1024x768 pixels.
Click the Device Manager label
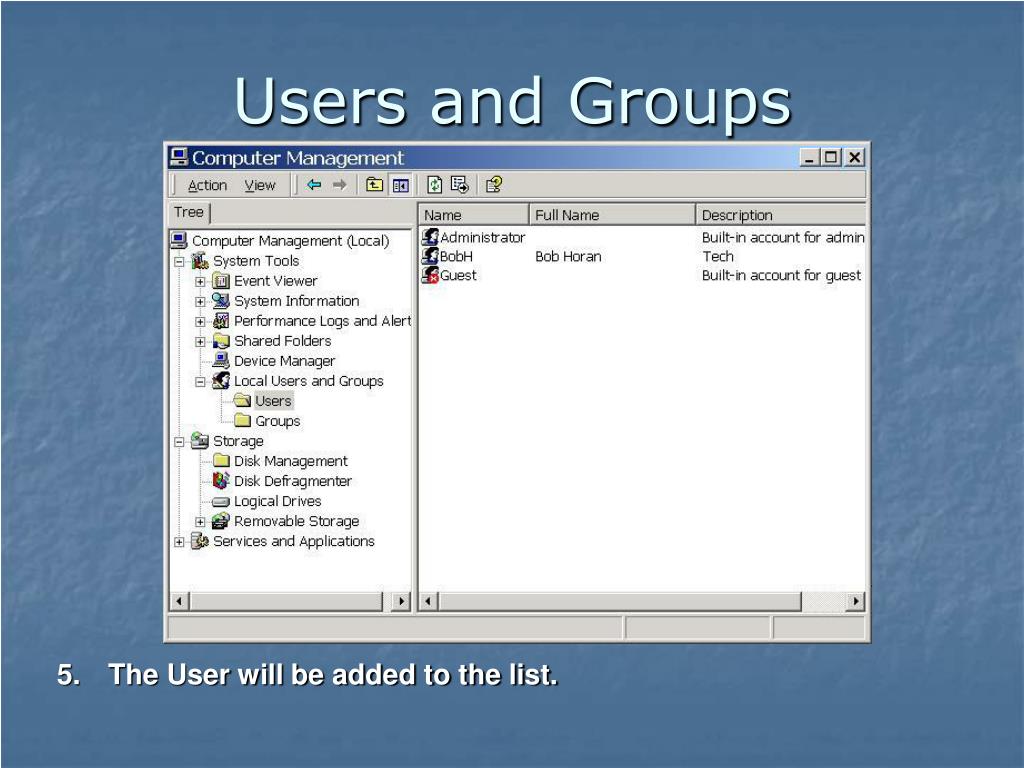click(x=284, y=361)
